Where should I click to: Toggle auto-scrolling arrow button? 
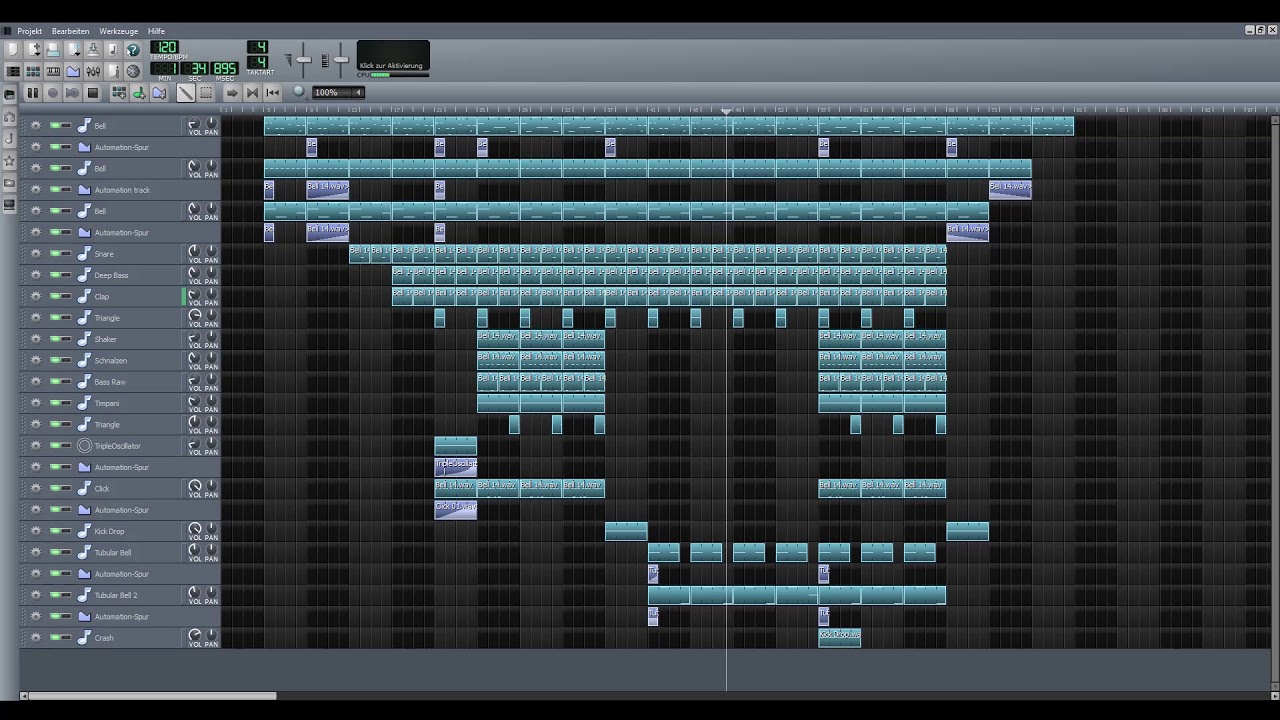pyautogui.click(x=232, y=93)
